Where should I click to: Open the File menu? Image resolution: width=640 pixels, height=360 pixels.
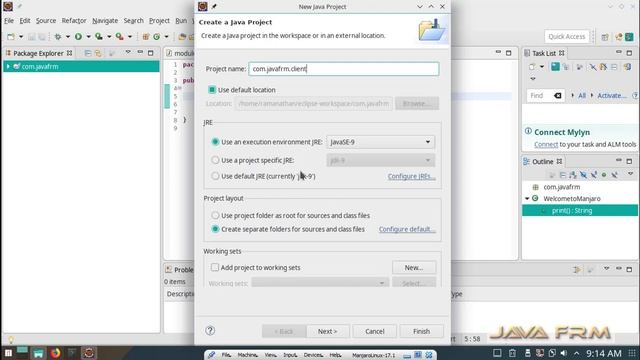[9, 20]
